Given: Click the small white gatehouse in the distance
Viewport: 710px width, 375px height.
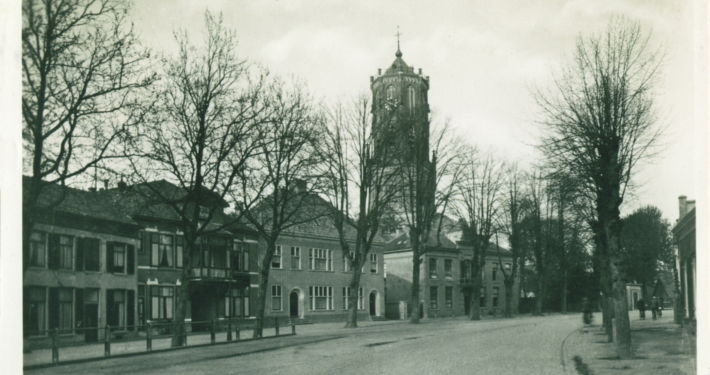Looking at the screenshot, I should point(634,296).
